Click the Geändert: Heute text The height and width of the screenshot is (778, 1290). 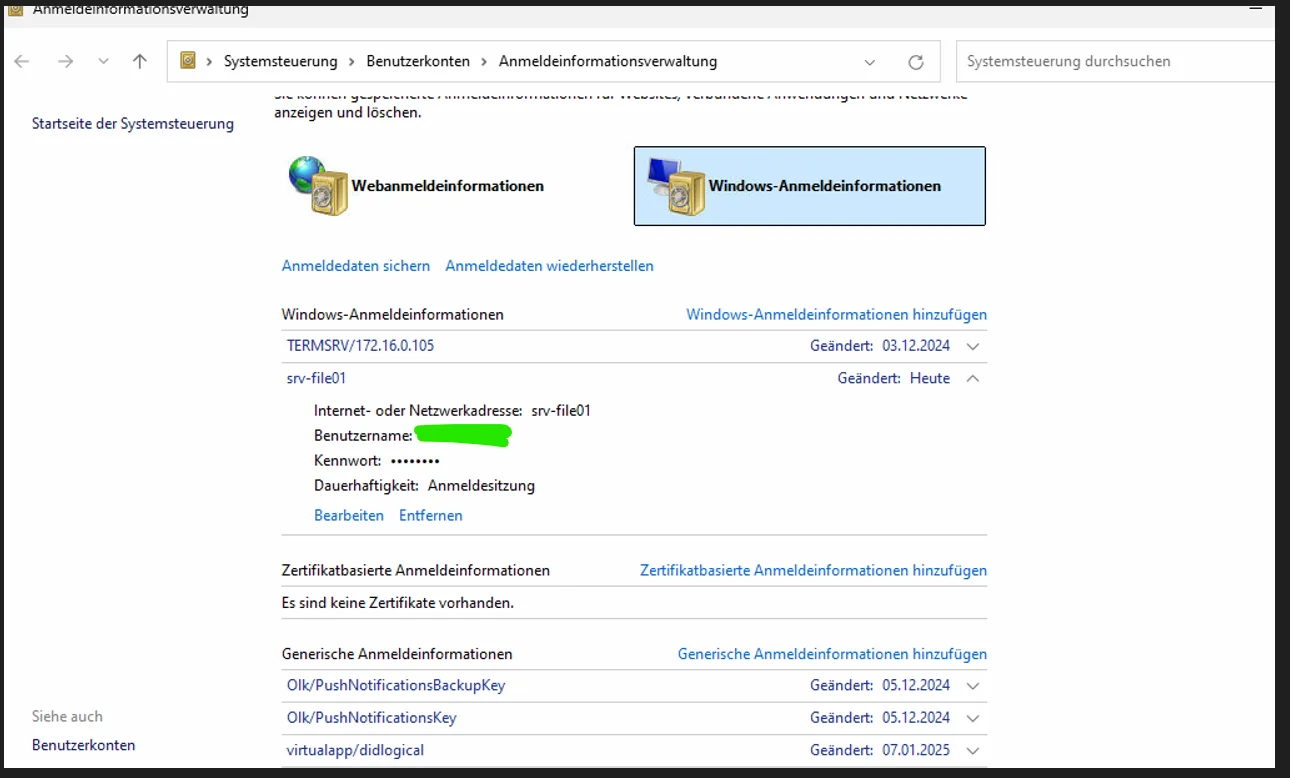click(893, 378)
